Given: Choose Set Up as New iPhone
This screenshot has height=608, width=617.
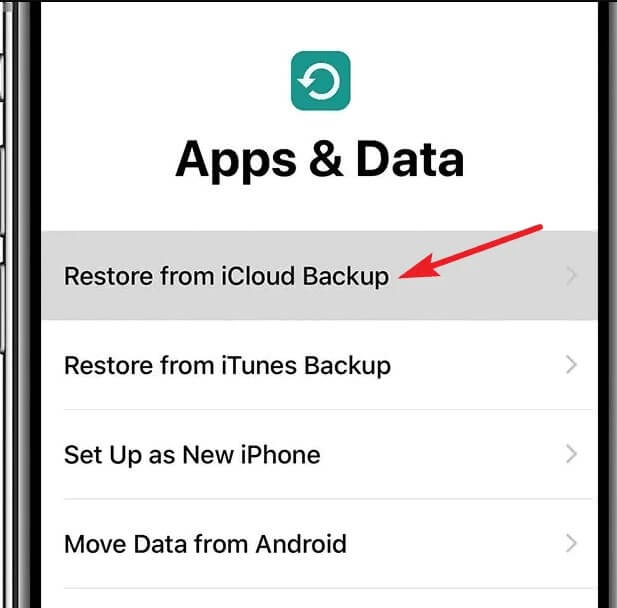Looking at the screenshot, I should [x=320, y=454].
